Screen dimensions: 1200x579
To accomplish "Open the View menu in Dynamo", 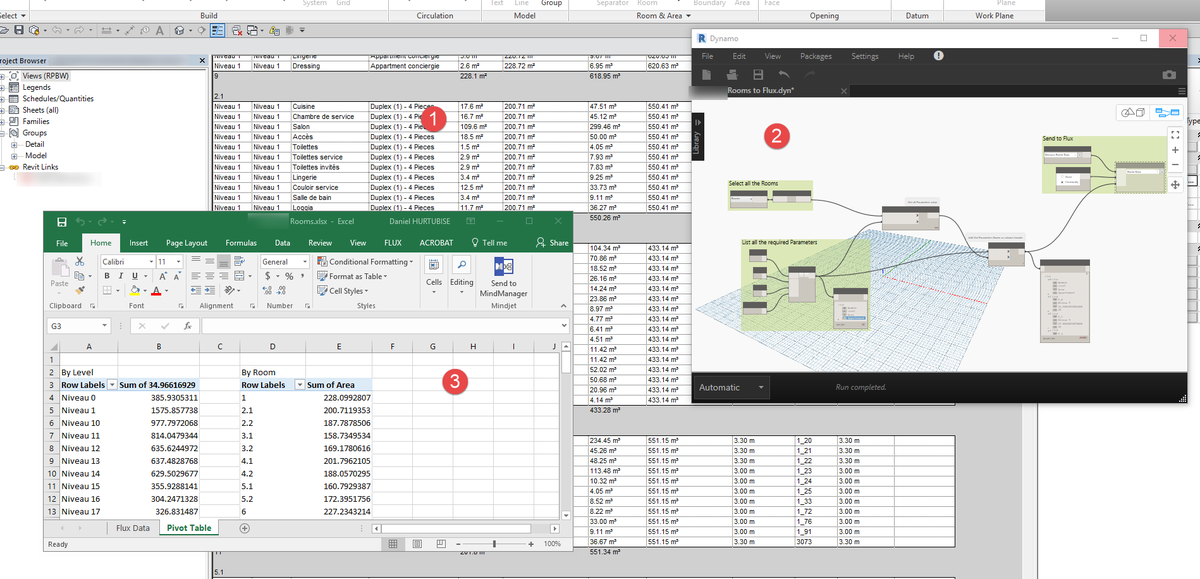I will pyautogui.click(x=773, y=56).
